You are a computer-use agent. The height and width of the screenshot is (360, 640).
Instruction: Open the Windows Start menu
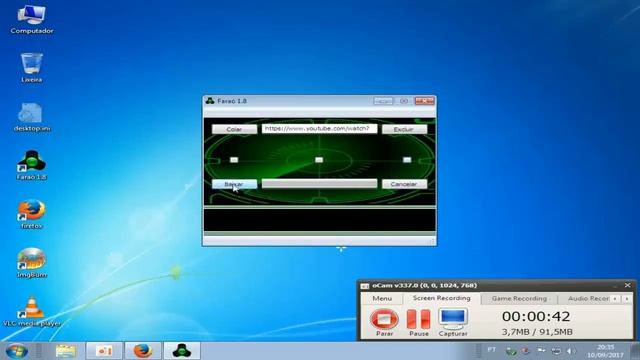coord(17,351)
